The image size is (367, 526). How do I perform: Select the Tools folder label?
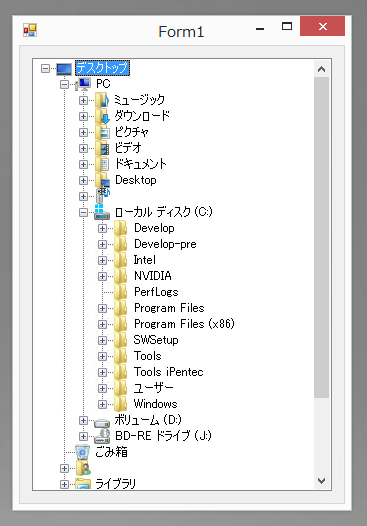click(148, 356)
